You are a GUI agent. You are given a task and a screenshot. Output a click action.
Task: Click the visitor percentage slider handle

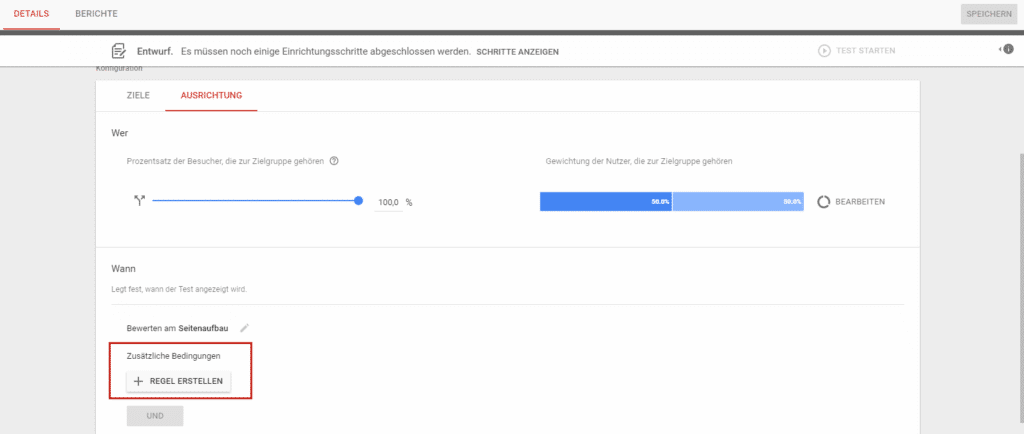pos(358,201)
